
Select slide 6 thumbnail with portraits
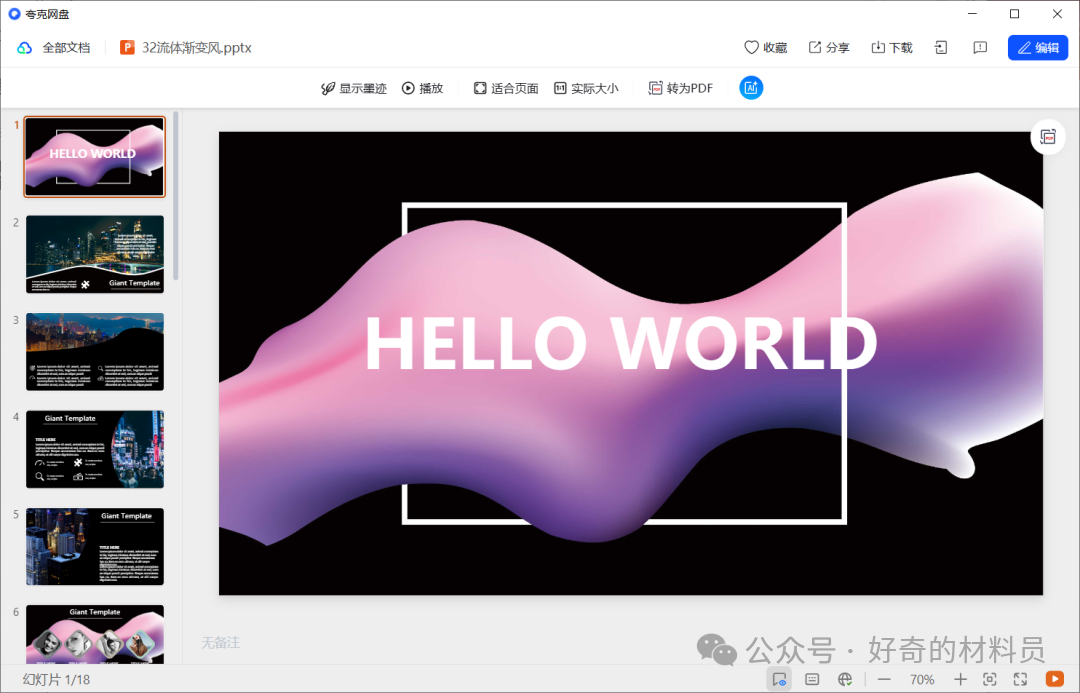pyautogui.click(x=95, y=634)
